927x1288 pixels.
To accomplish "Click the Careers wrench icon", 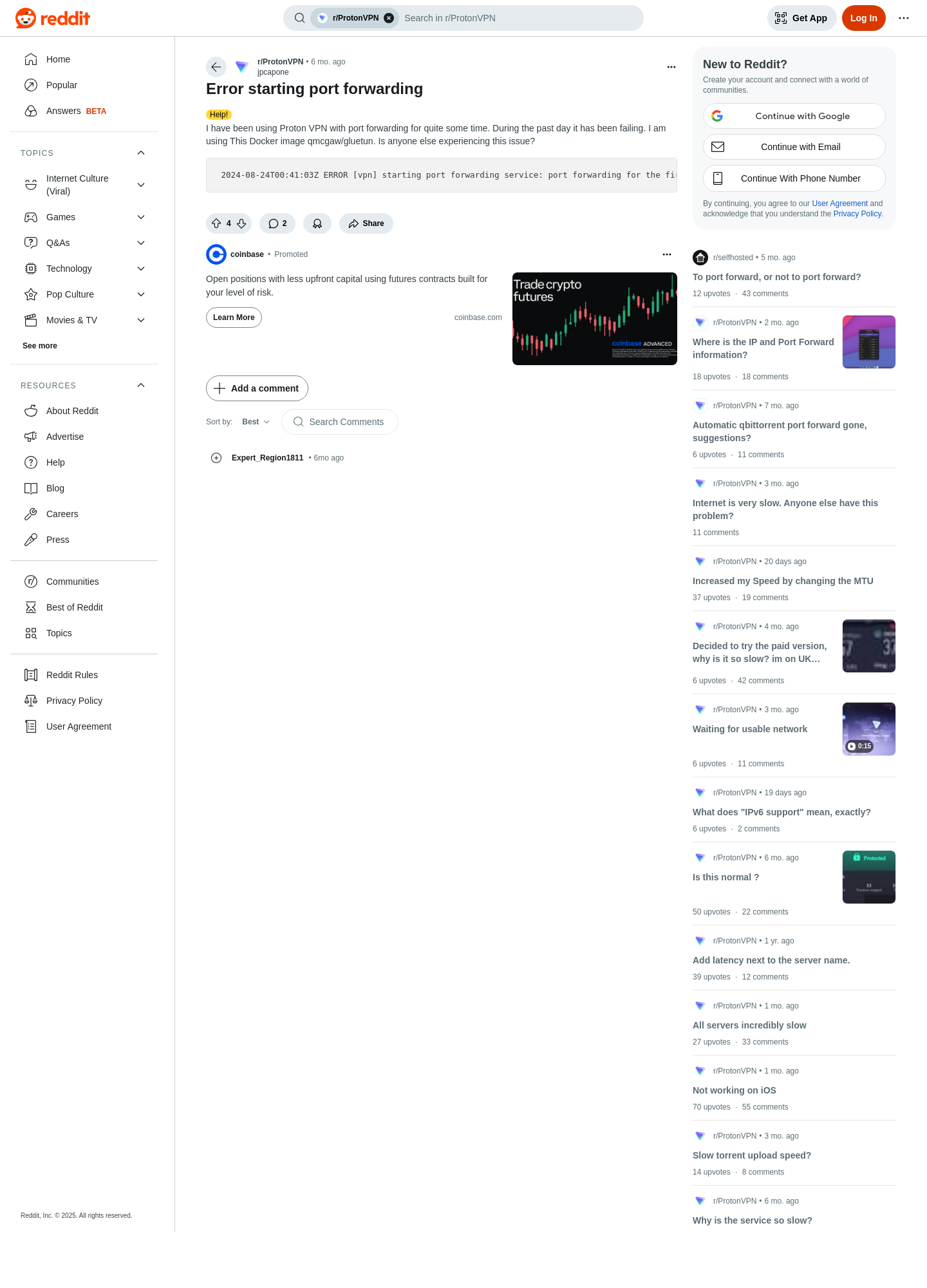I will (31, 514).
